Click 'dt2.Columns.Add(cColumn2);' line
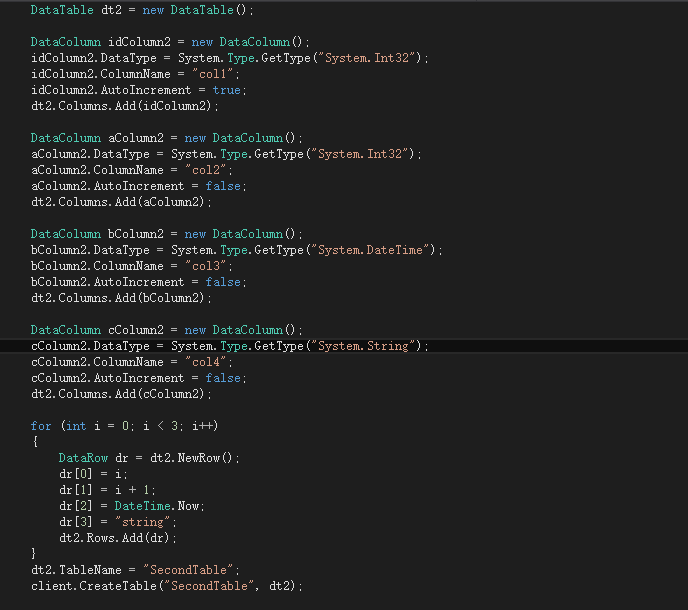 tap(121, 395)
